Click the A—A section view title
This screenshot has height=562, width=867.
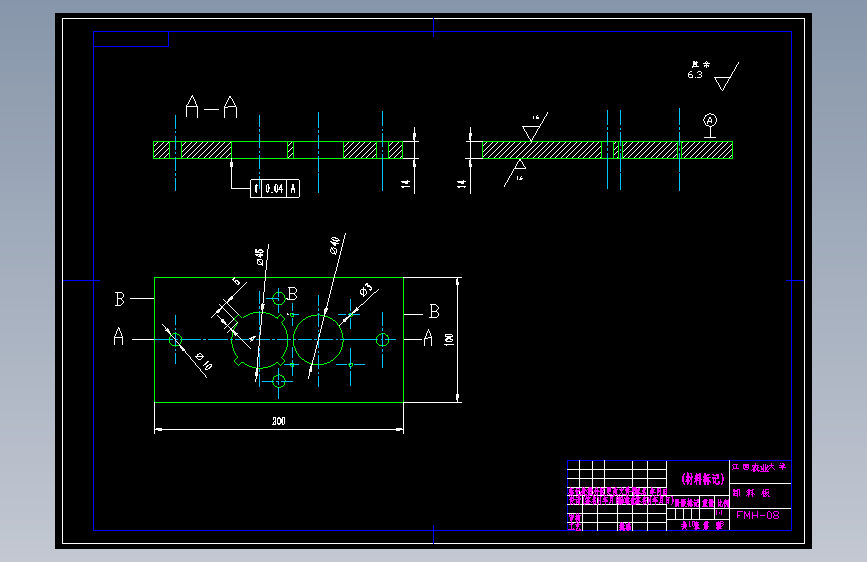pyautogui.click(x=211, y=107)
